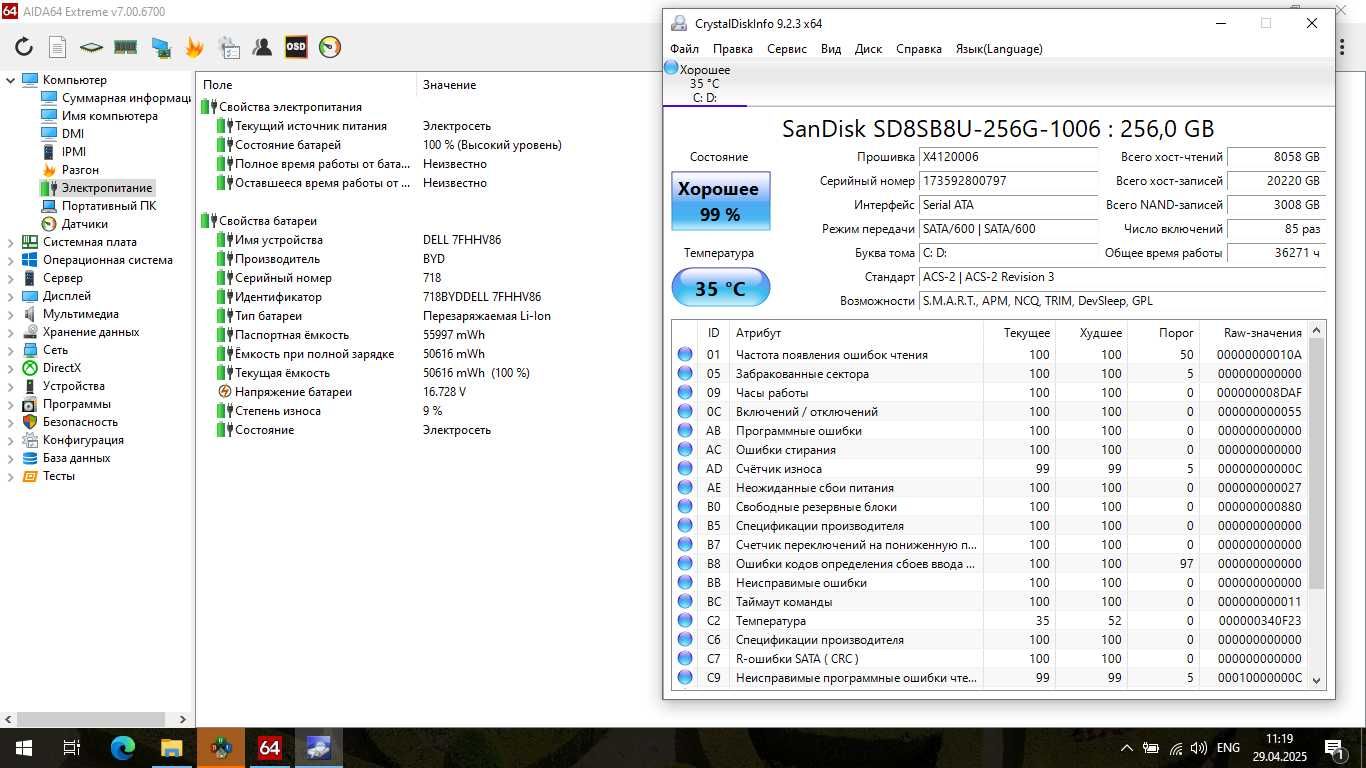Collapse the Компьютер tree node arrow
Viewport: 1366px width, 768px height.
(10, 80)
